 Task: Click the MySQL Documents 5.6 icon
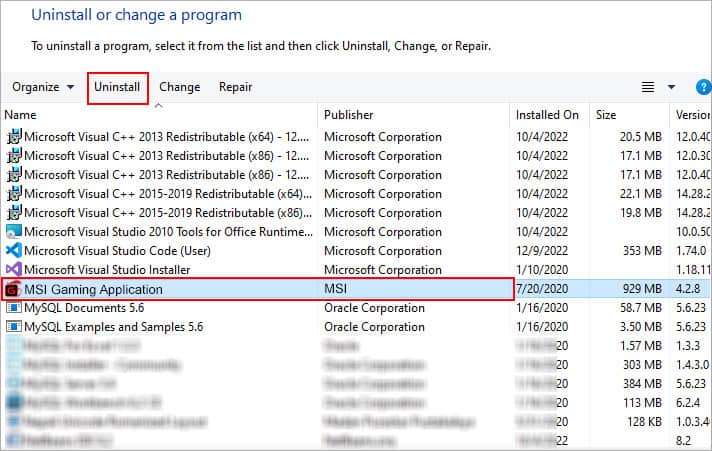coord(14,308)
